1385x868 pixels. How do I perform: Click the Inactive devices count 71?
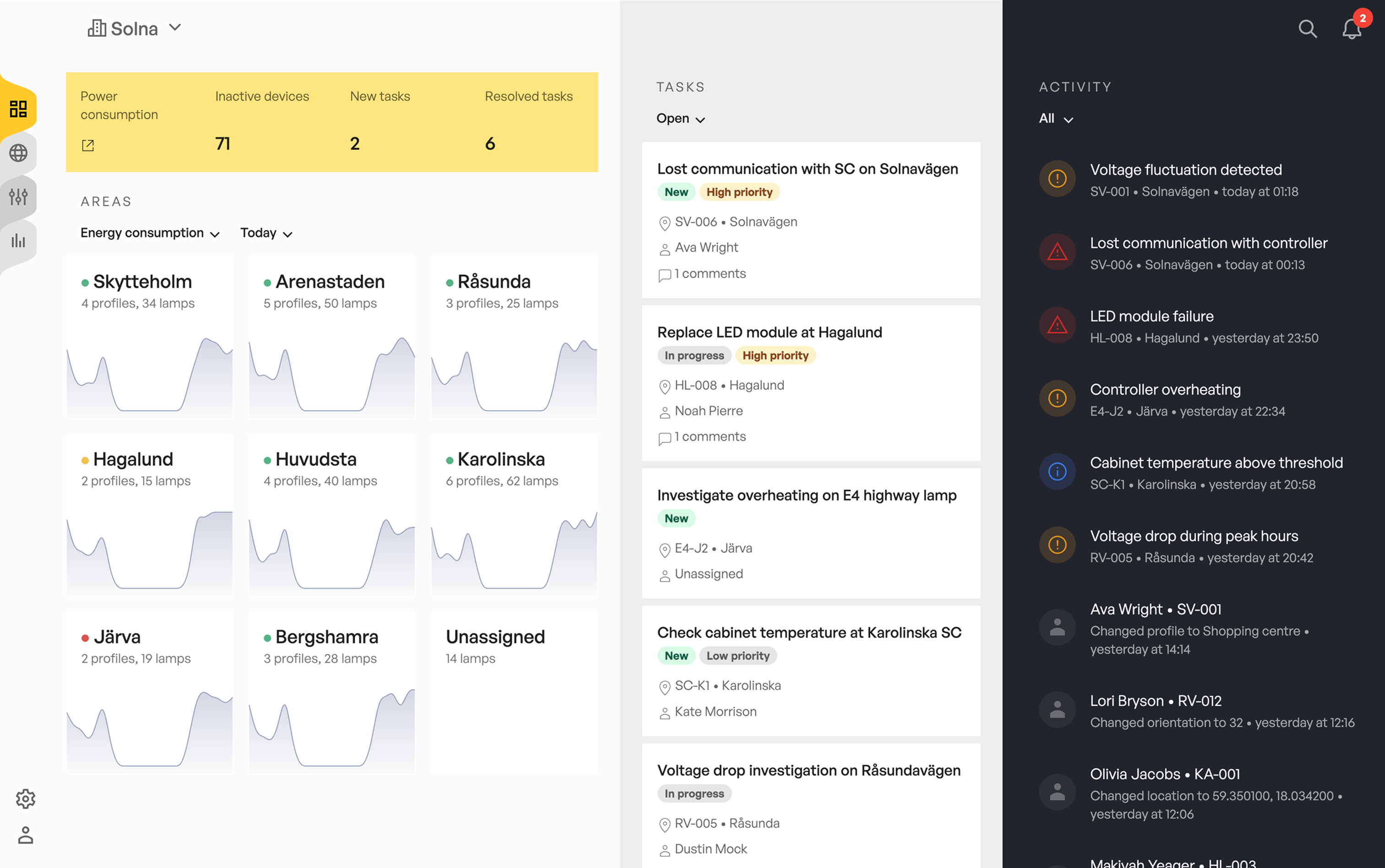coord(223,143)
